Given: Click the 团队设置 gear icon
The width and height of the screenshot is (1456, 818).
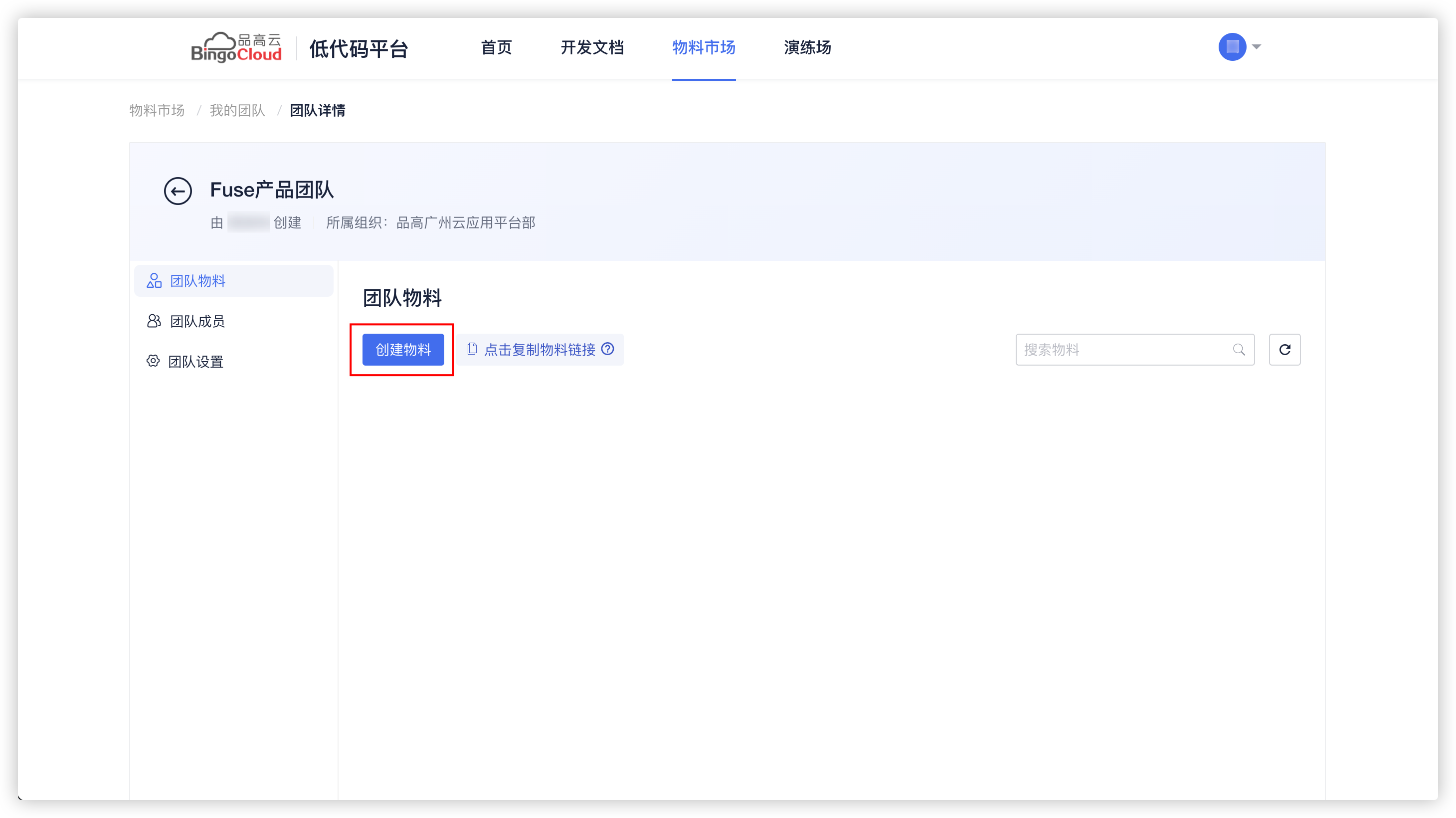Looking at the screenshot, I should (153, 361).
